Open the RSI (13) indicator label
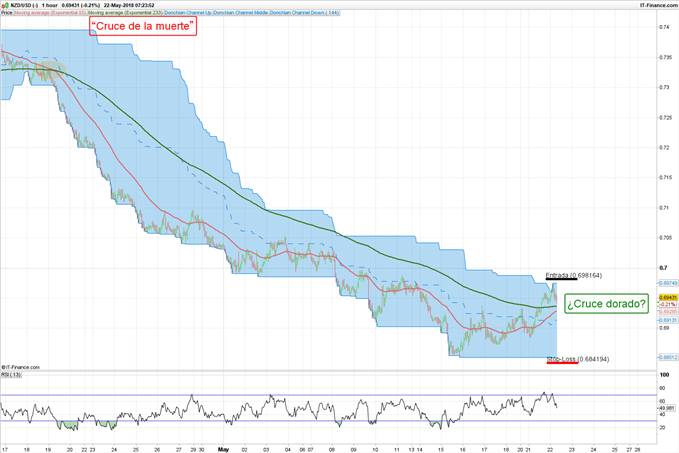Screen dimensions: 679x453 11,375
